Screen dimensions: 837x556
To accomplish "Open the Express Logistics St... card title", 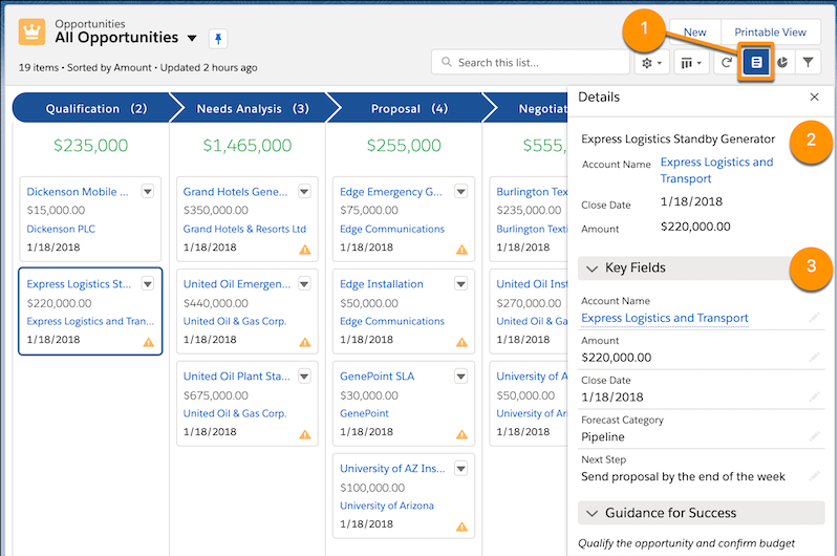I will (x=78, y=284).
